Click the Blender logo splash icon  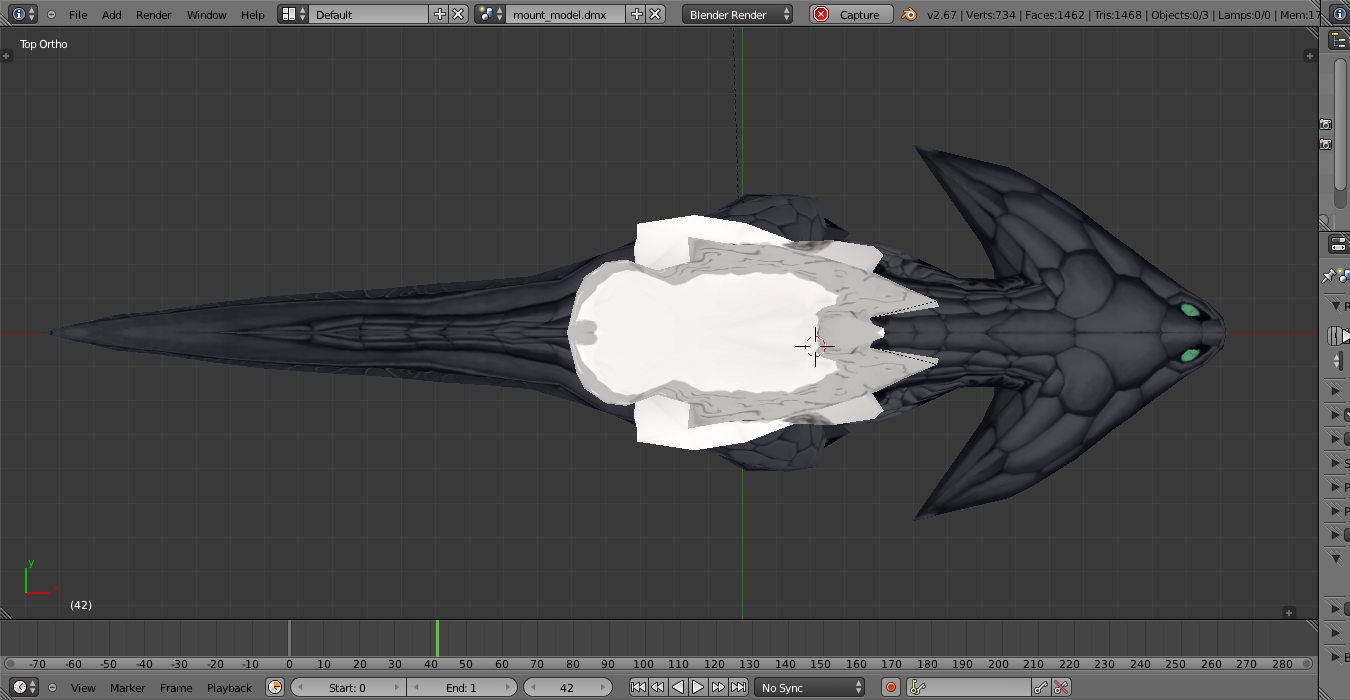(909, 14)
